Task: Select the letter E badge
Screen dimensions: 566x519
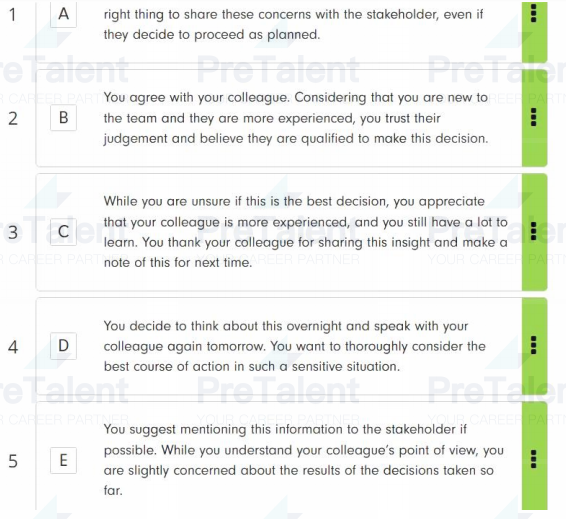Action: click(64, 460)
